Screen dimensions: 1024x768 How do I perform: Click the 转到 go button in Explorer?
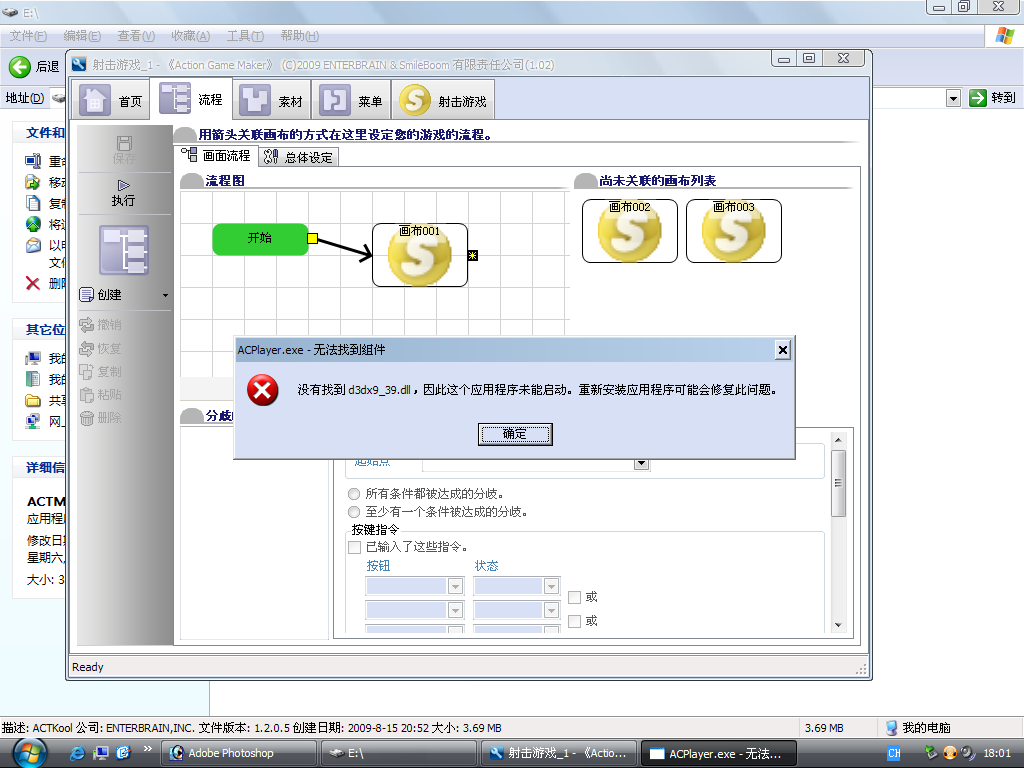coord(993,98)
